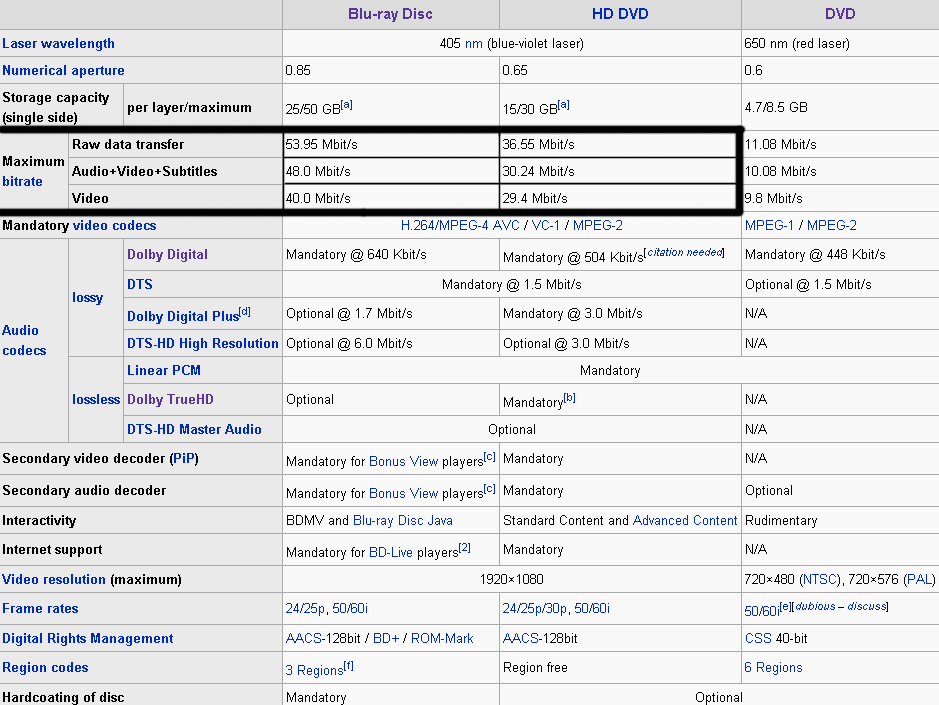Click the dubious tag link
This screenshot has height=705, width=939.
point(815,607)
